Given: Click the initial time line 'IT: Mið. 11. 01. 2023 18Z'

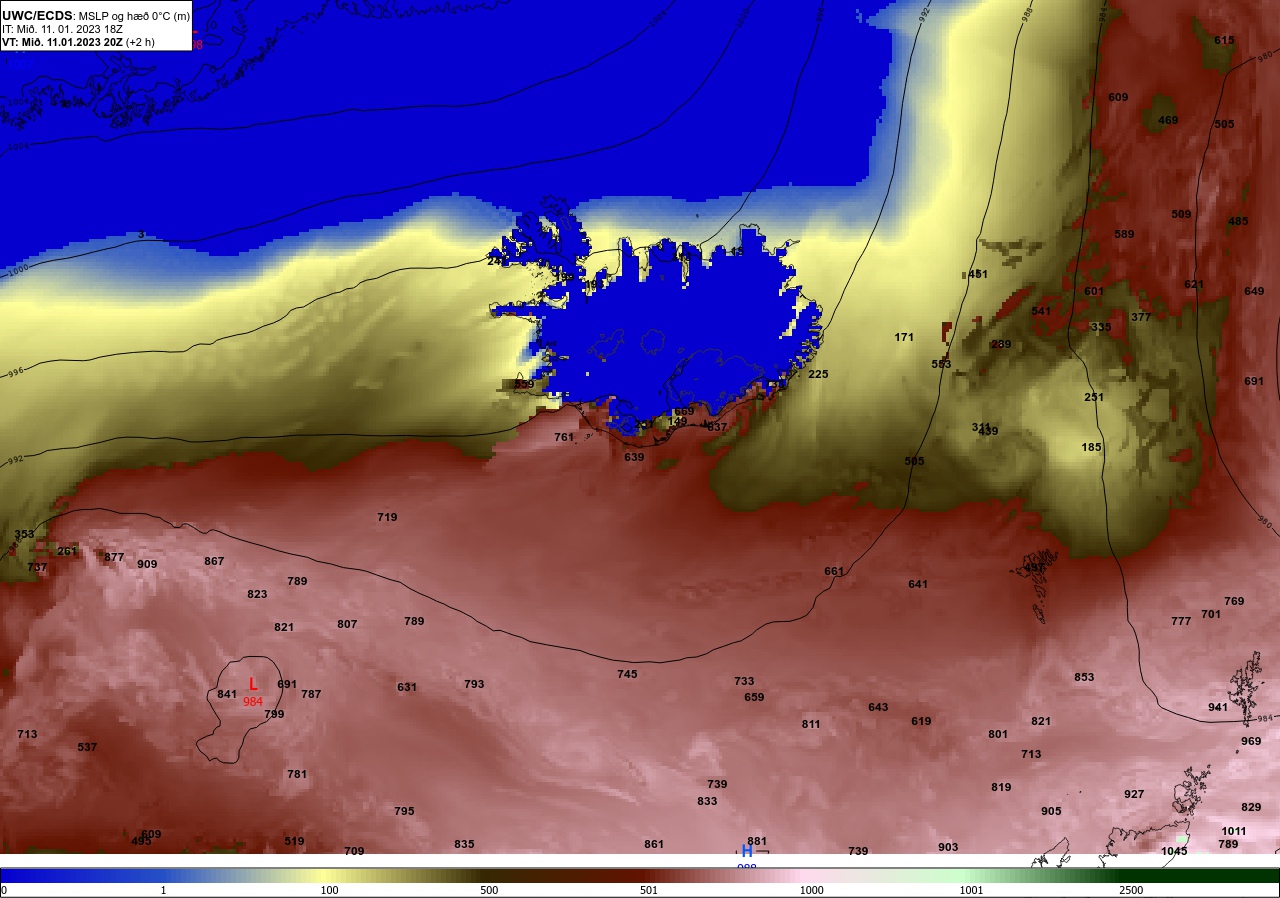Looking at the screenshot, I should [62, 29].
